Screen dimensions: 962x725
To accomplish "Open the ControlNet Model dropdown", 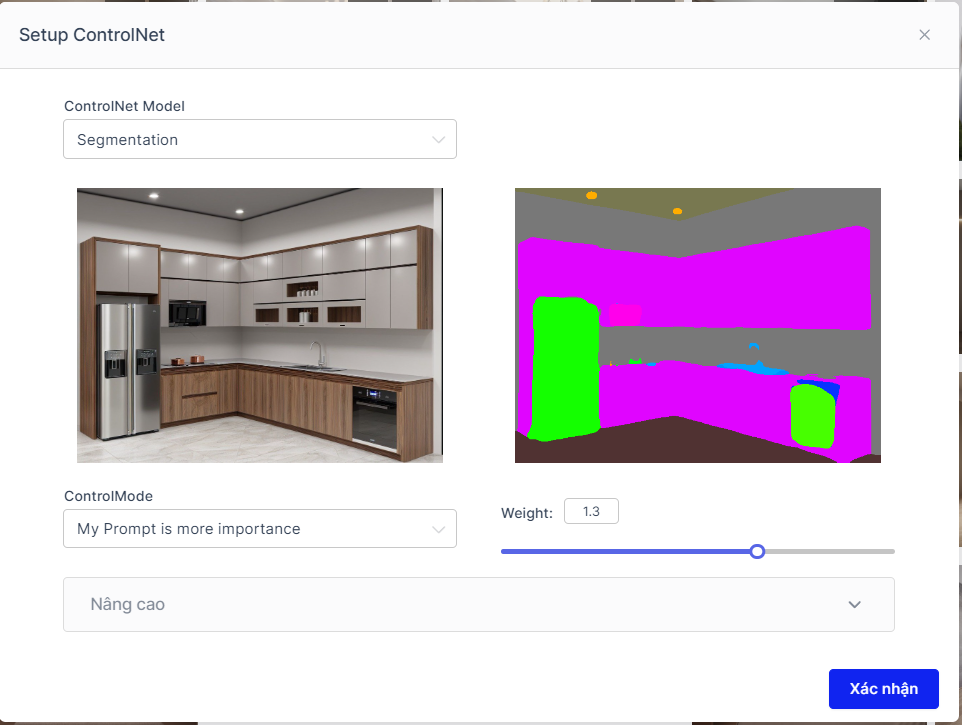I will pyautogui.click(x=259, y=140).
